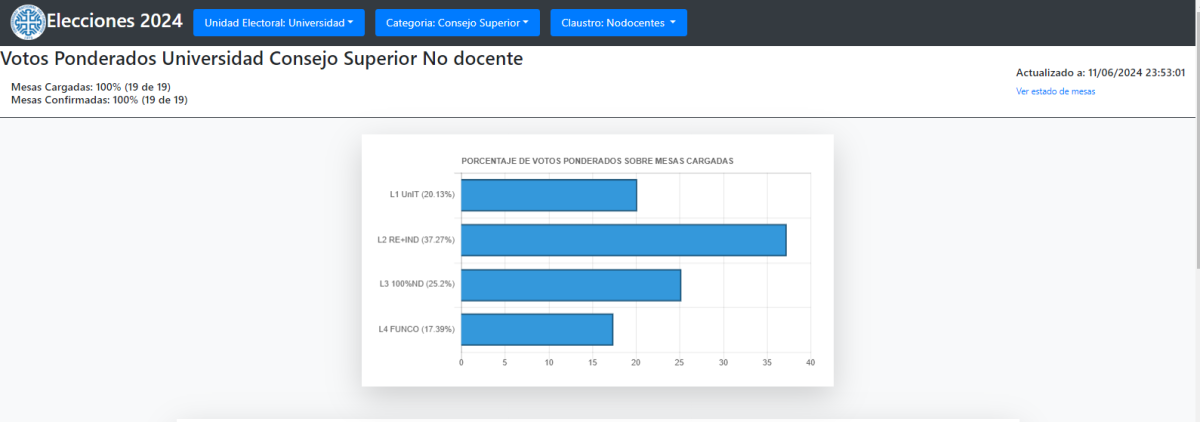The image size is (1200, 422).
Task: Select the L4 FUNCO chart bar
Action: point(536,329)
